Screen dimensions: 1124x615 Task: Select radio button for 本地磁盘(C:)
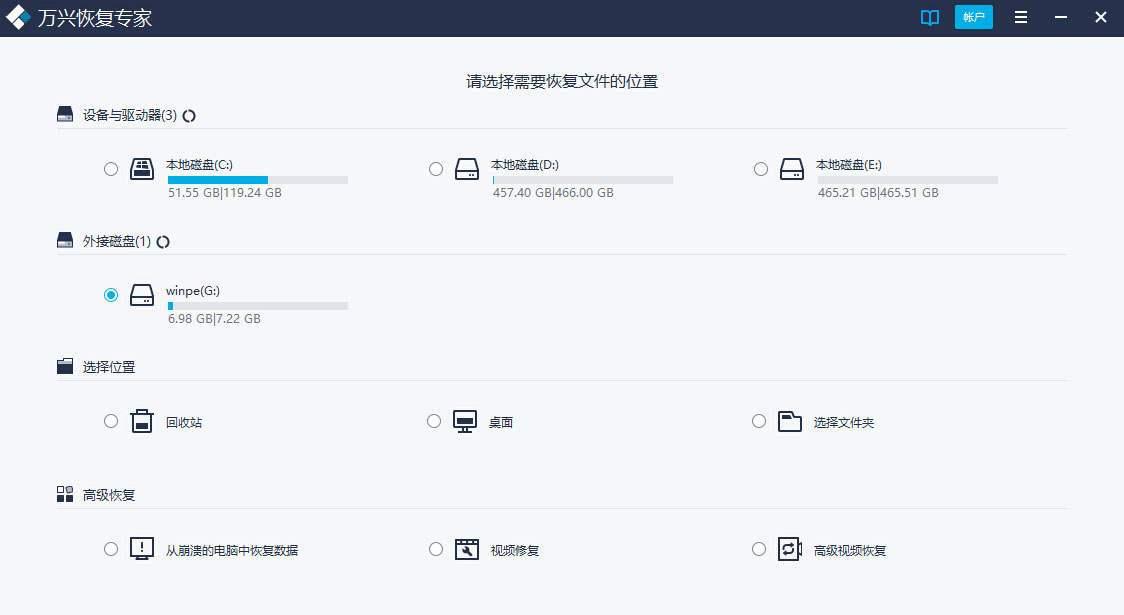click(111, 169)
